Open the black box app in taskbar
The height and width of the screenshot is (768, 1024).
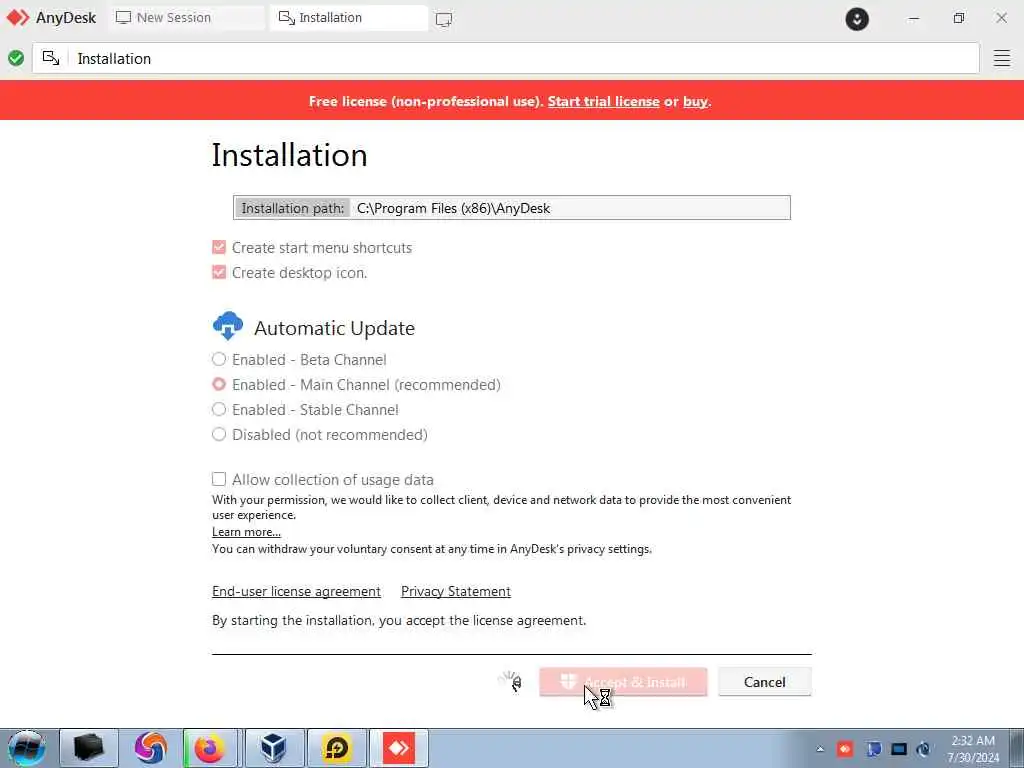pos(89,748)
